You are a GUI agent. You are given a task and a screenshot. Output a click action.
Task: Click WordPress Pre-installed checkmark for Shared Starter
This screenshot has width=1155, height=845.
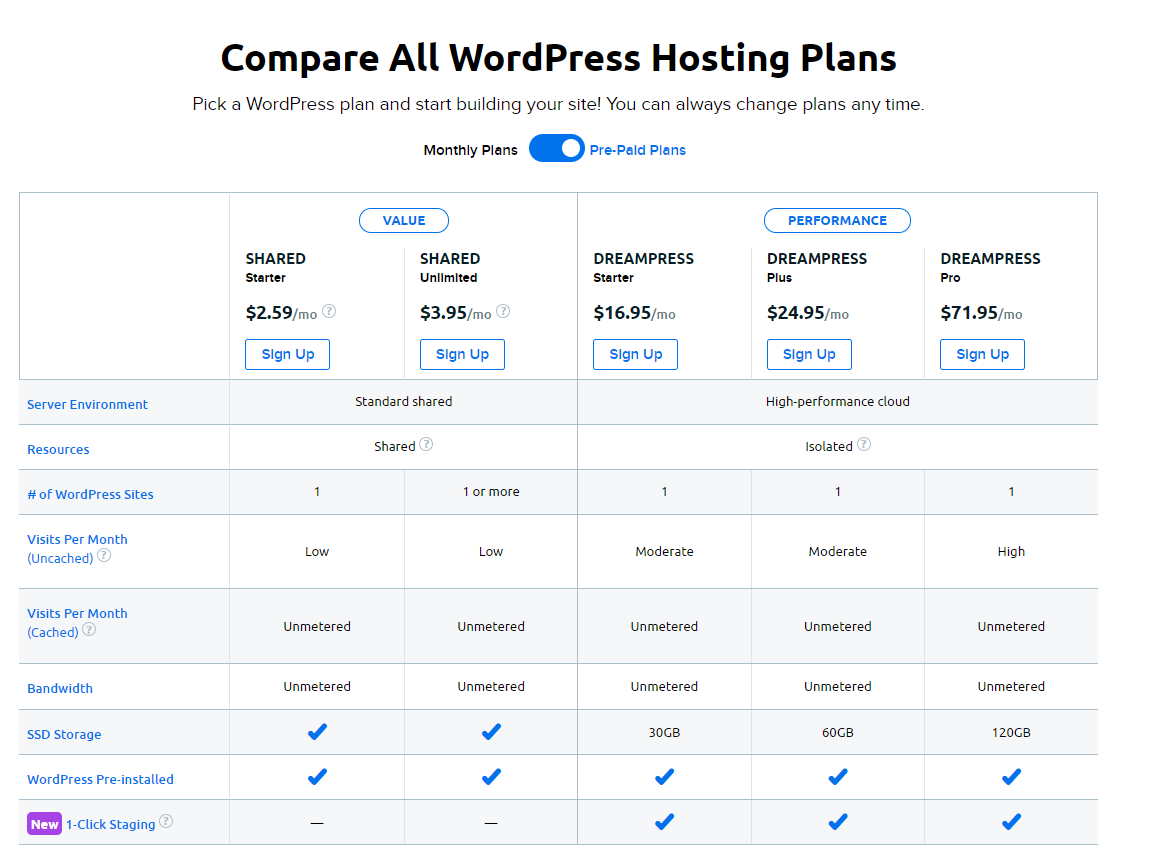317,776
